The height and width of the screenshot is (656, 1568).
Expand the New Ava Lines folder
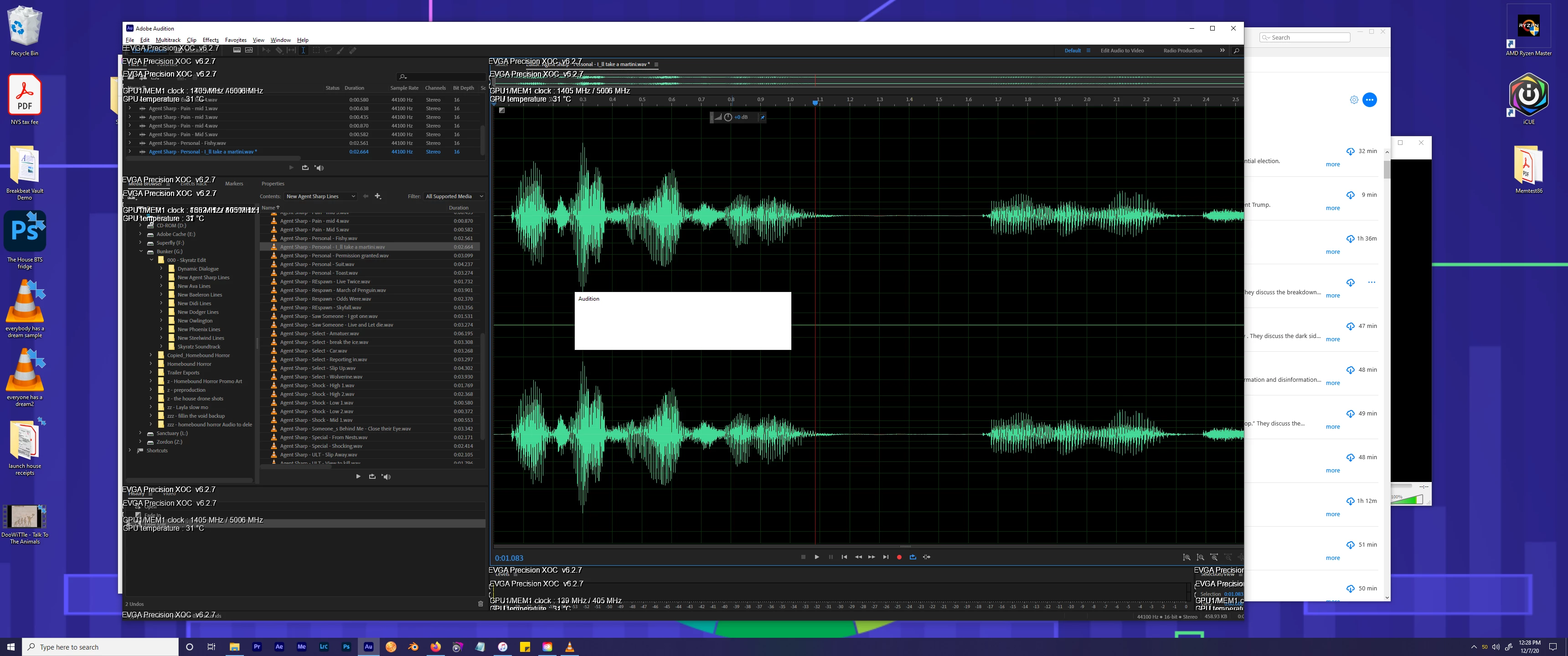click(161, 286)
